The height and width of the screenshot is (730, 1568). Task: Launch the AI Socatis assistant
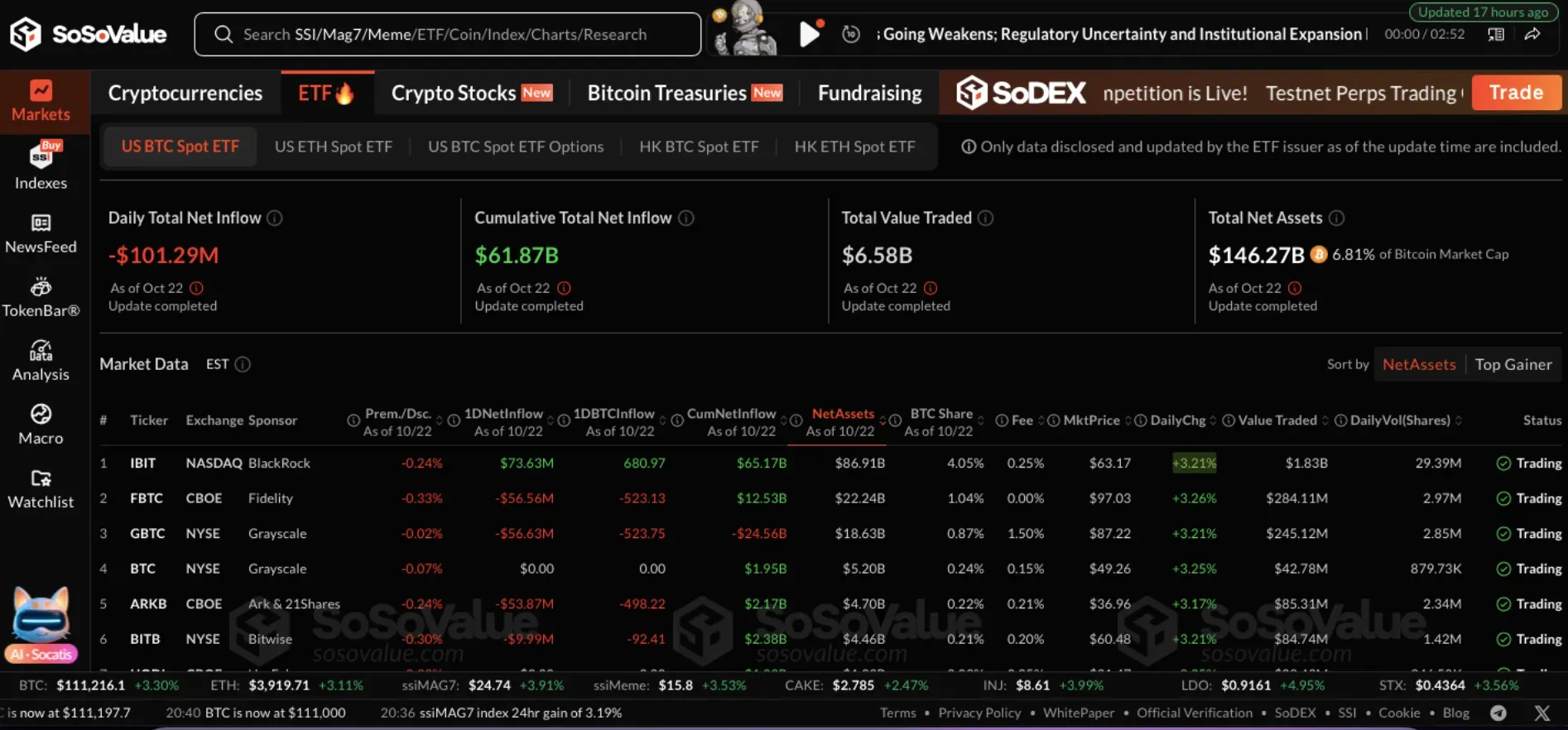tap(41, 625)
